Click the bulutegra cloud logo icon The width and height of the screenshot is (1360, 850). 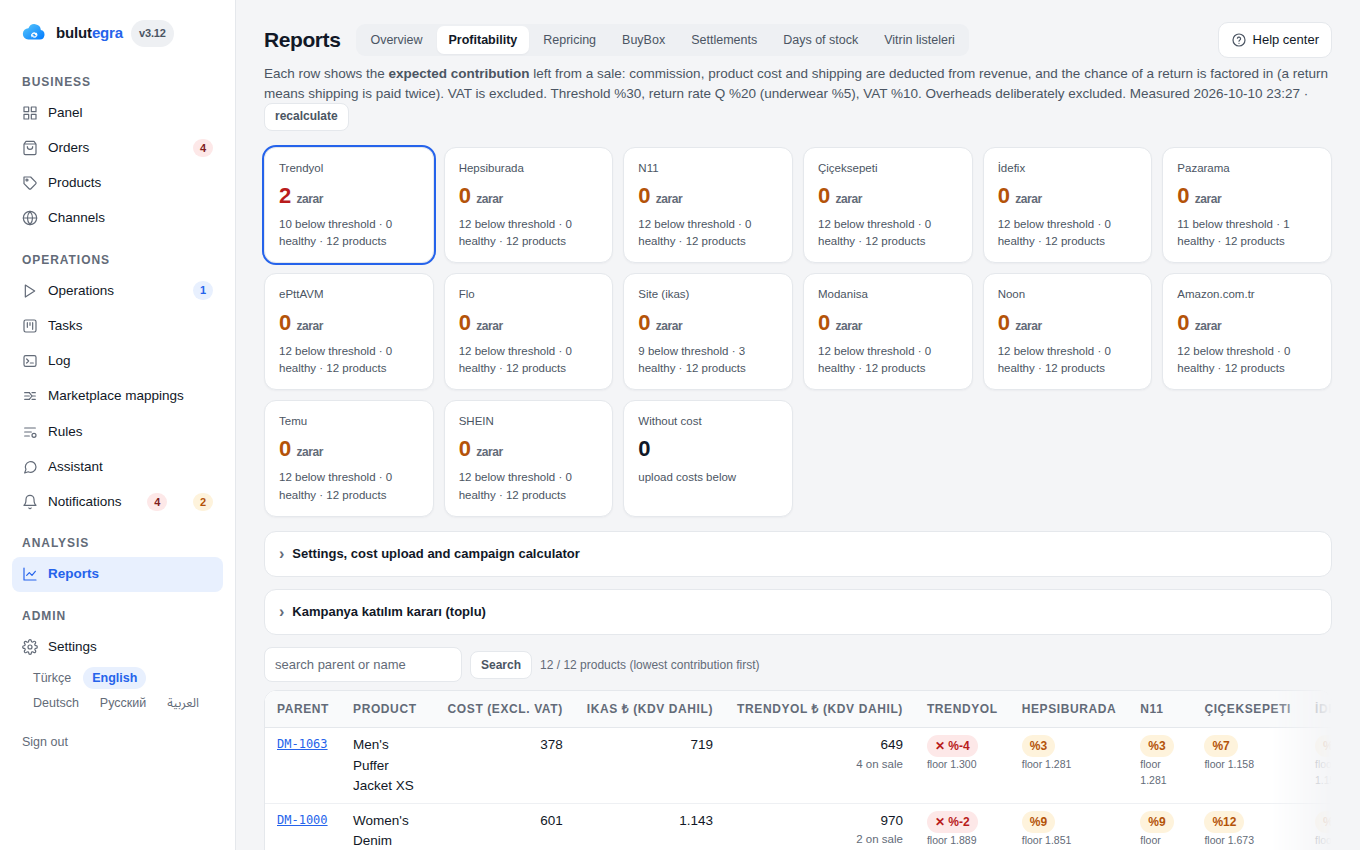click(x=34, y=33)
